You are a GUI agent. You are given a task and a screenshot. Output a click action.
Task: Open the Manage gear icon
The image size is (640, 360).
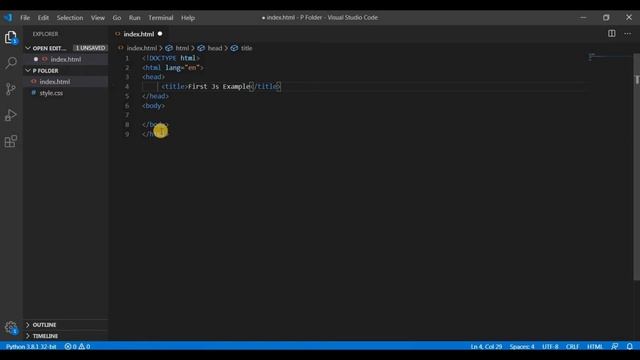coord(11,327)
